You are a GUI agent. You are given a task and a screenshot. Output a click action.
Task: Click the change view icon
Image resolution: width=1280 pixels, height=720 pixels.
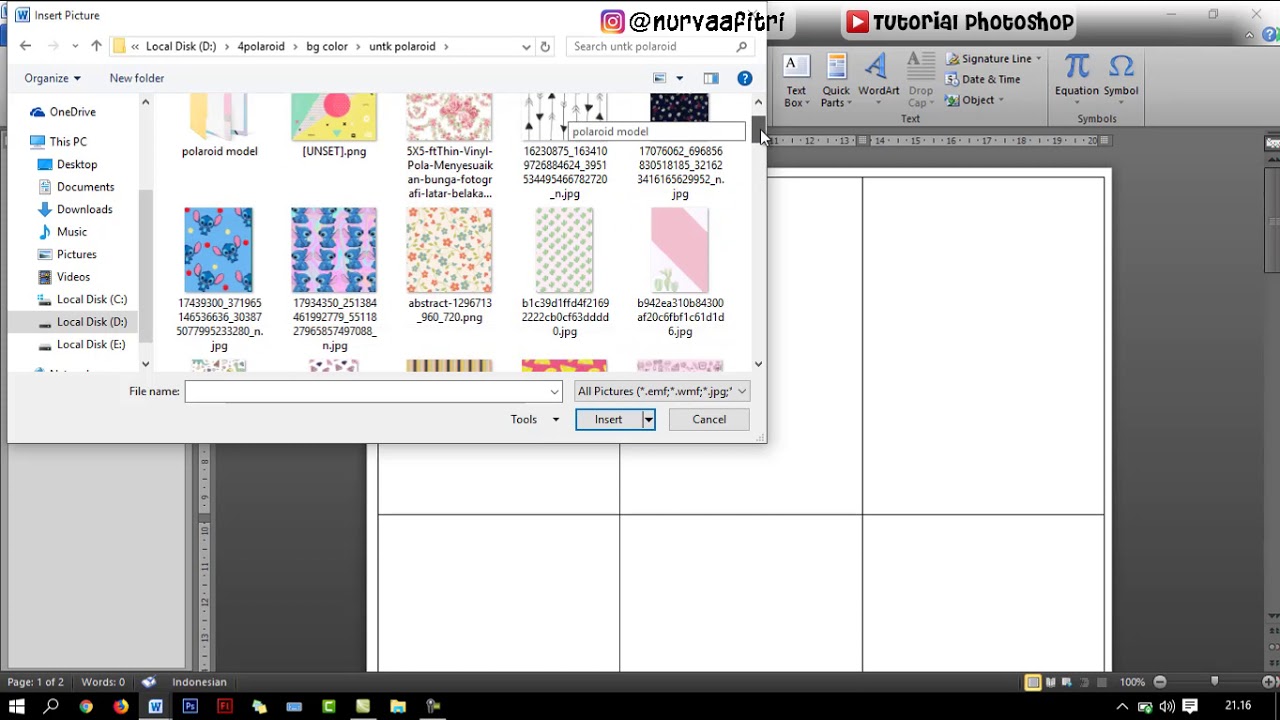pyautogui.click(x=660, y=78)
